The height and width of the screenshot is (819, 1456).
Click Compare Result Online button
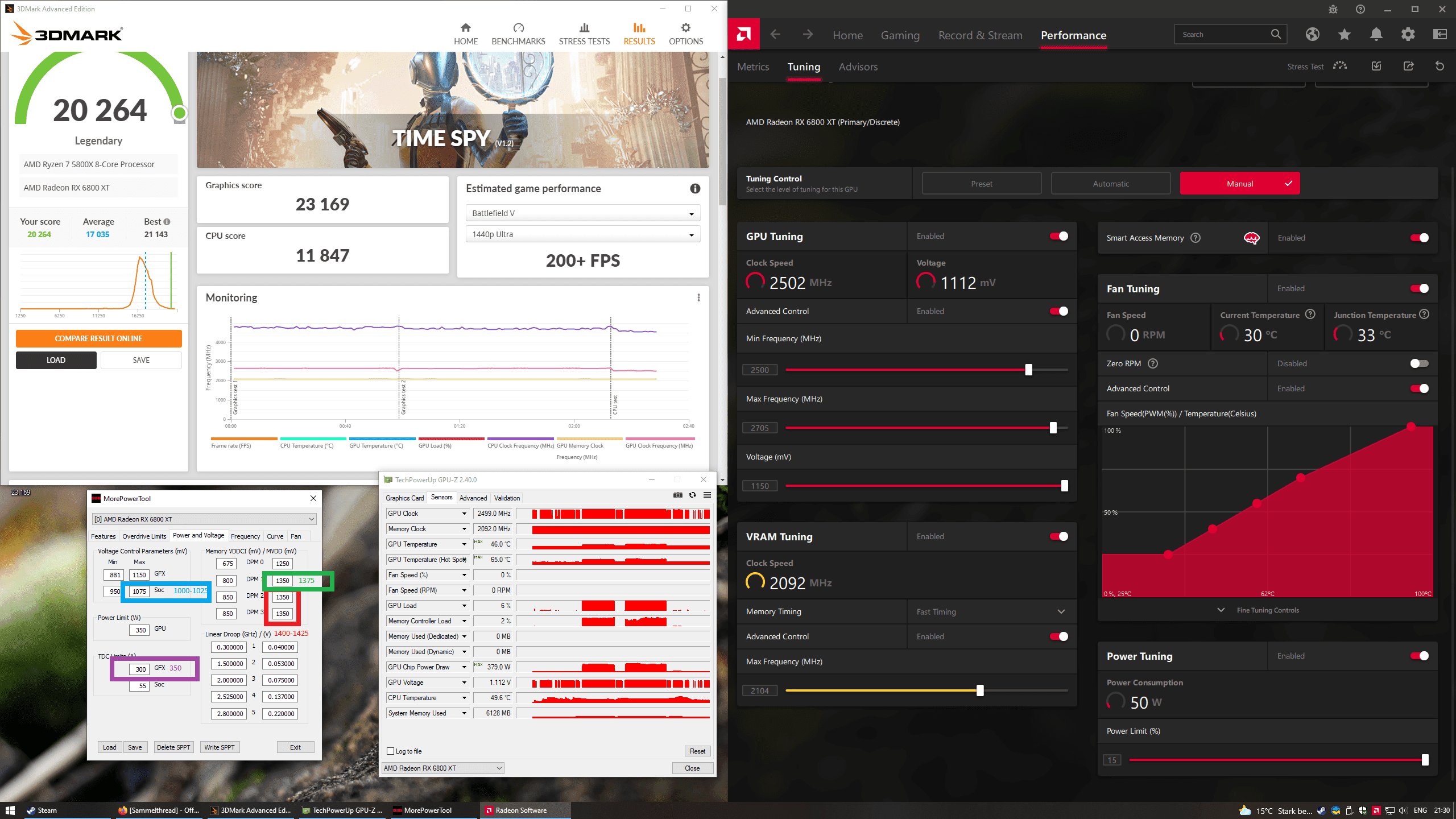click(x=98, y=338)
